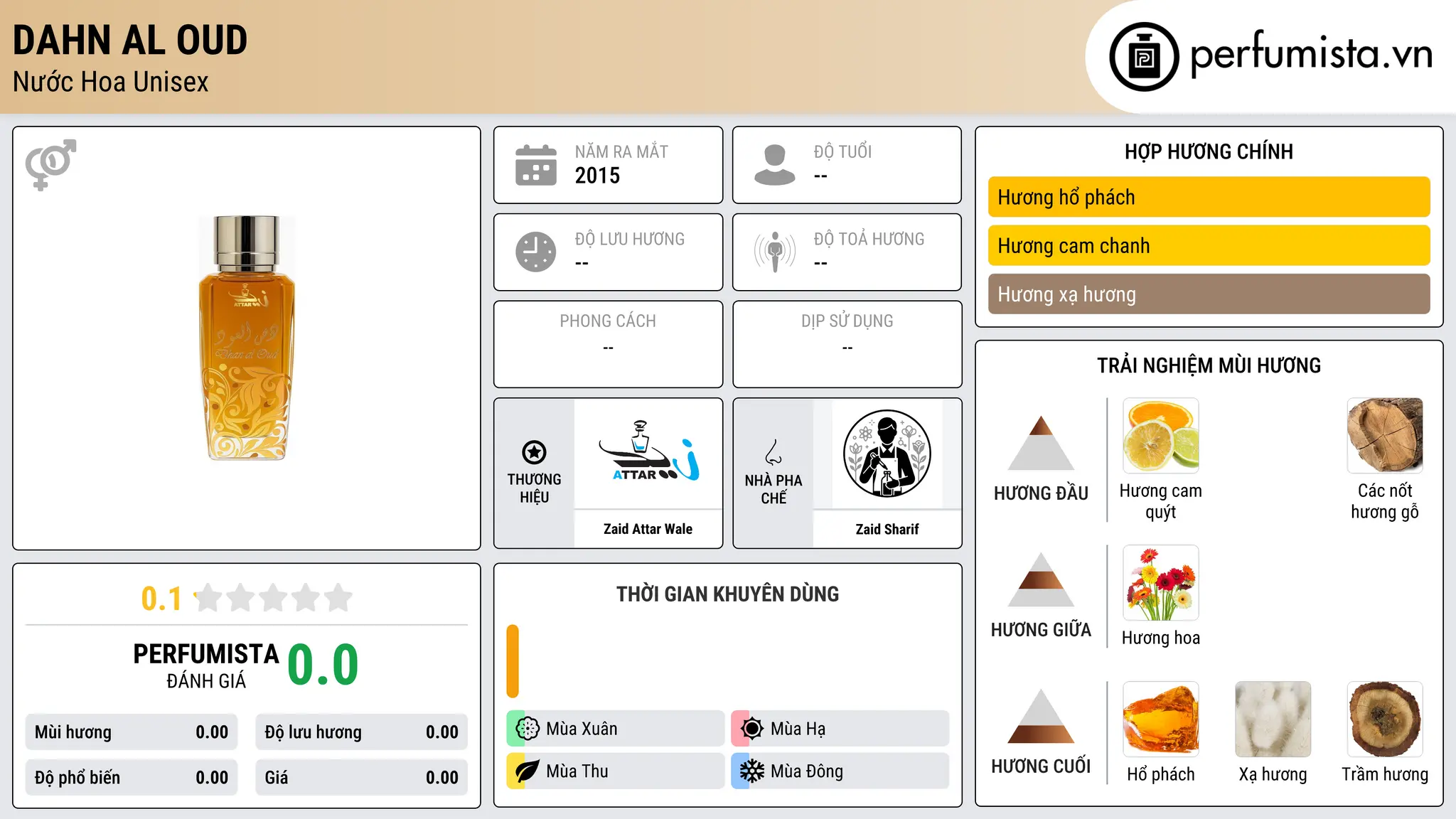This screenshot has width=1456, height=819.
Task: Click the DAHN AL OUD title
Action: point(130,40)
